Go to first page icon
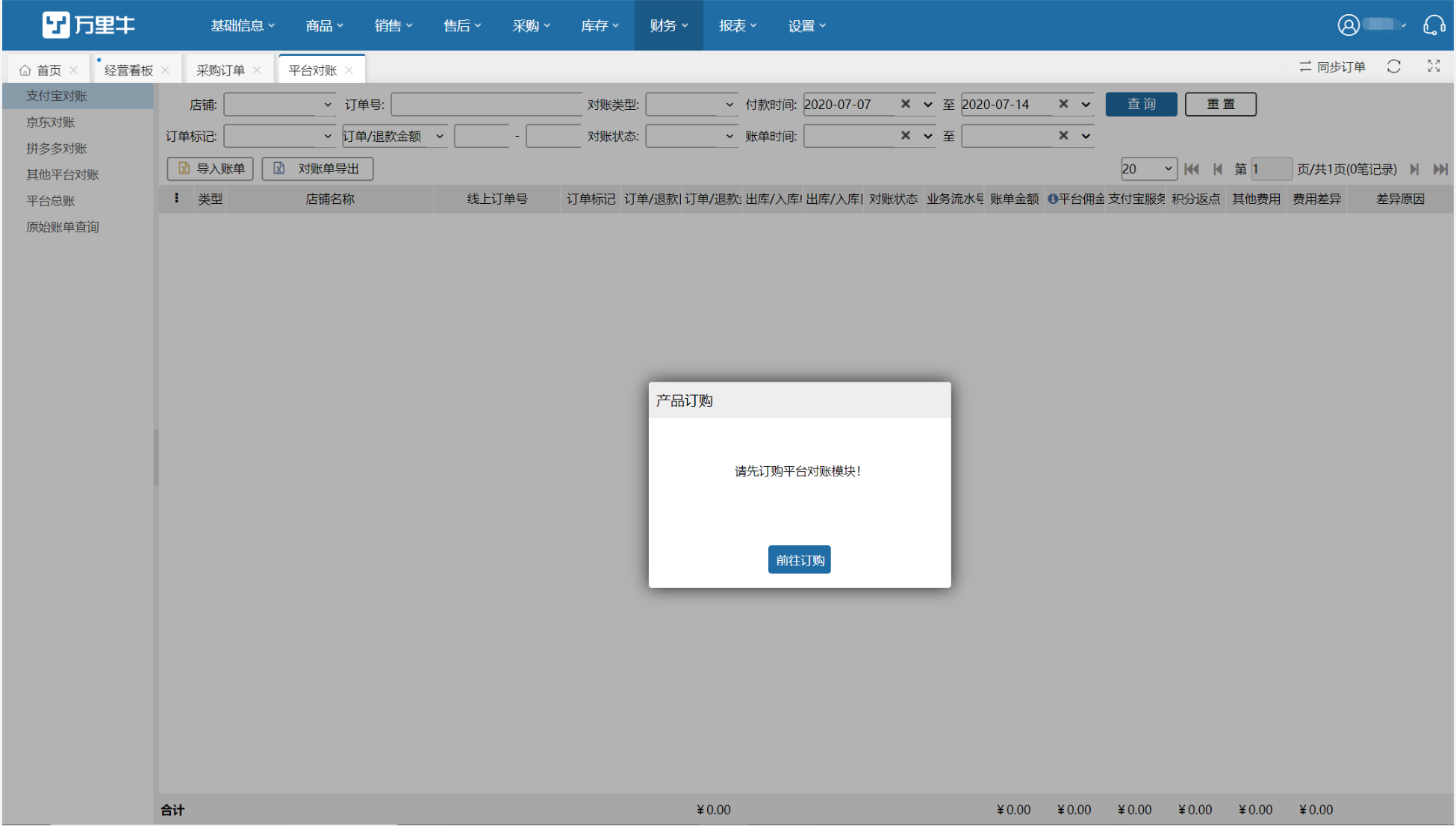 pos(1192,169)
